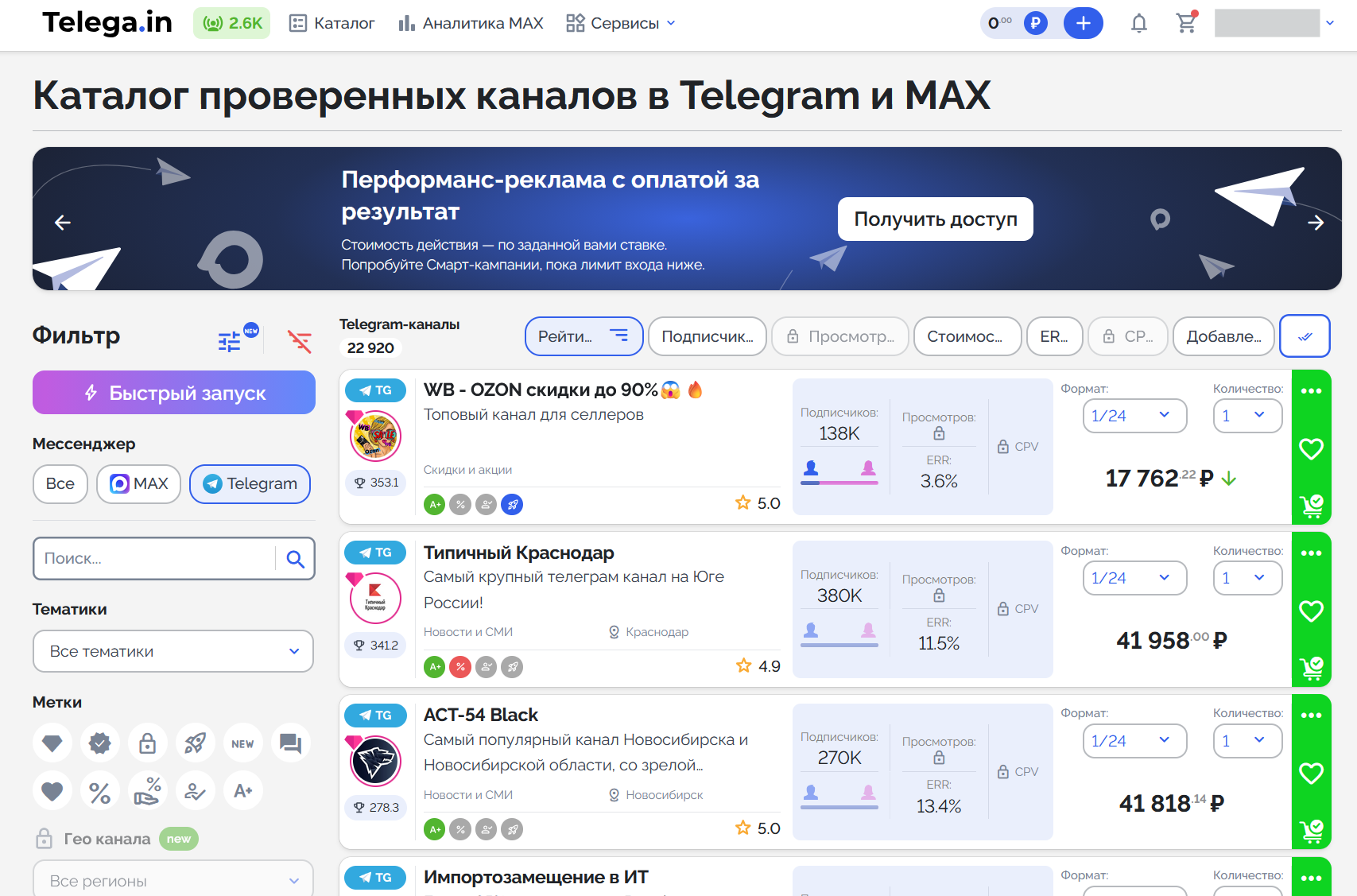Add WB - OZON channel to cart
Viewport: 1357px width, 896px height.
click(1311, 506)
